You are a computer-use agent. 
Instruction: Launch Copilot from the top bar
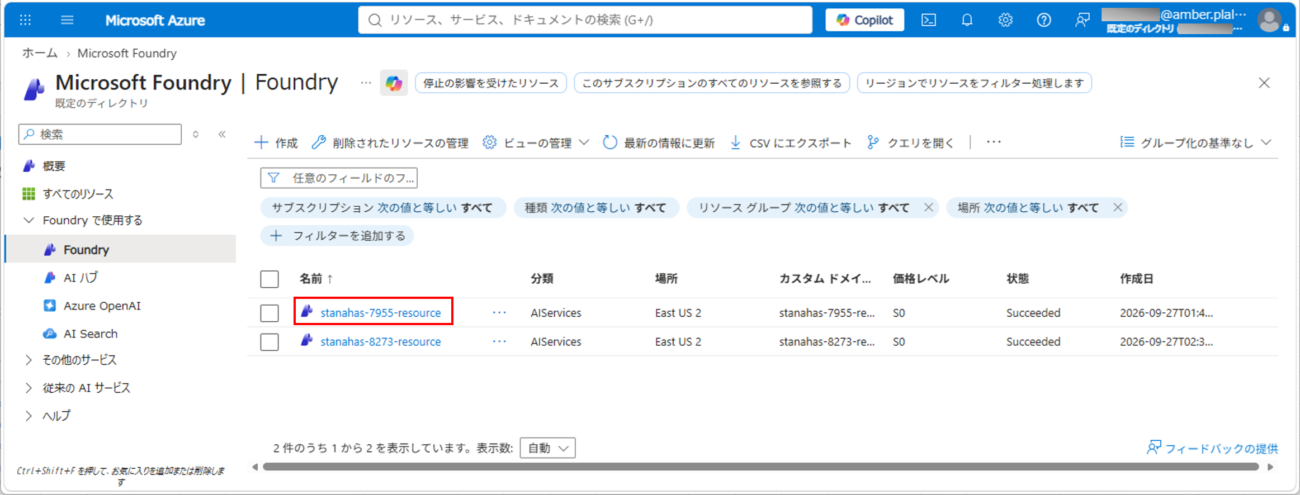[865, 20]
